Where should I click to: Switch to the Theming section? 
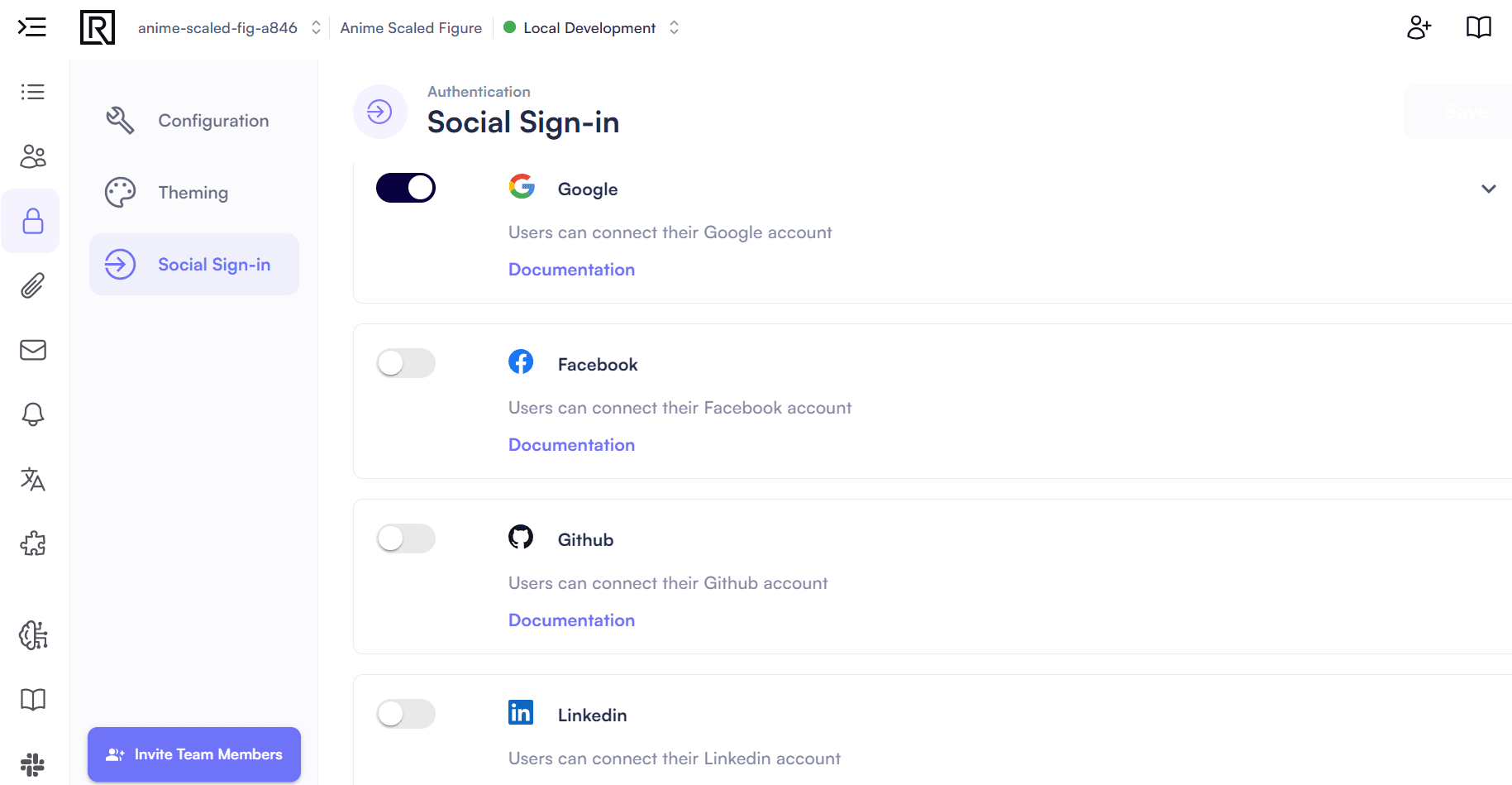(x=193, y=192)
